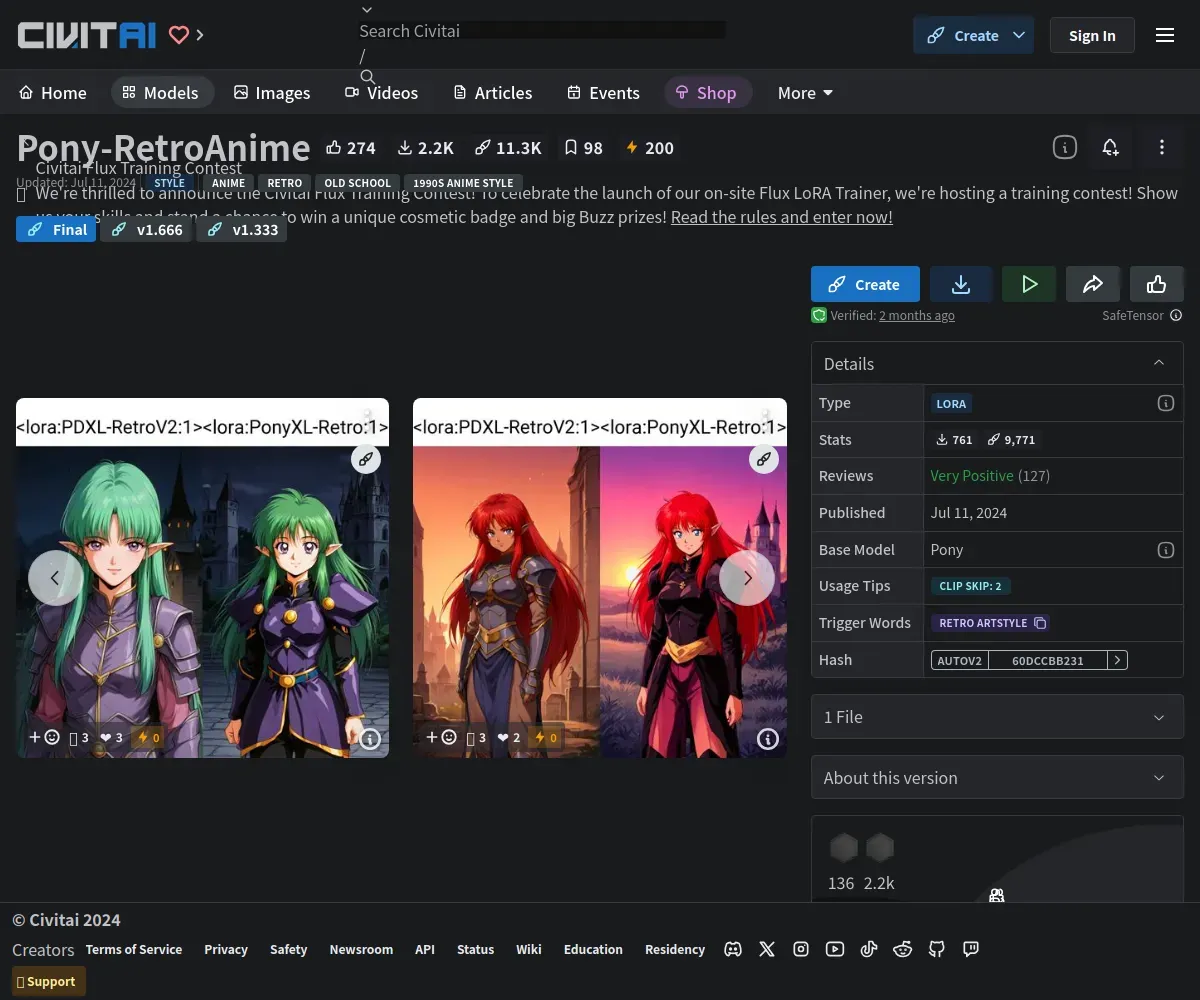
Task: Select version v1.333
Action: [x=242, y=230]
